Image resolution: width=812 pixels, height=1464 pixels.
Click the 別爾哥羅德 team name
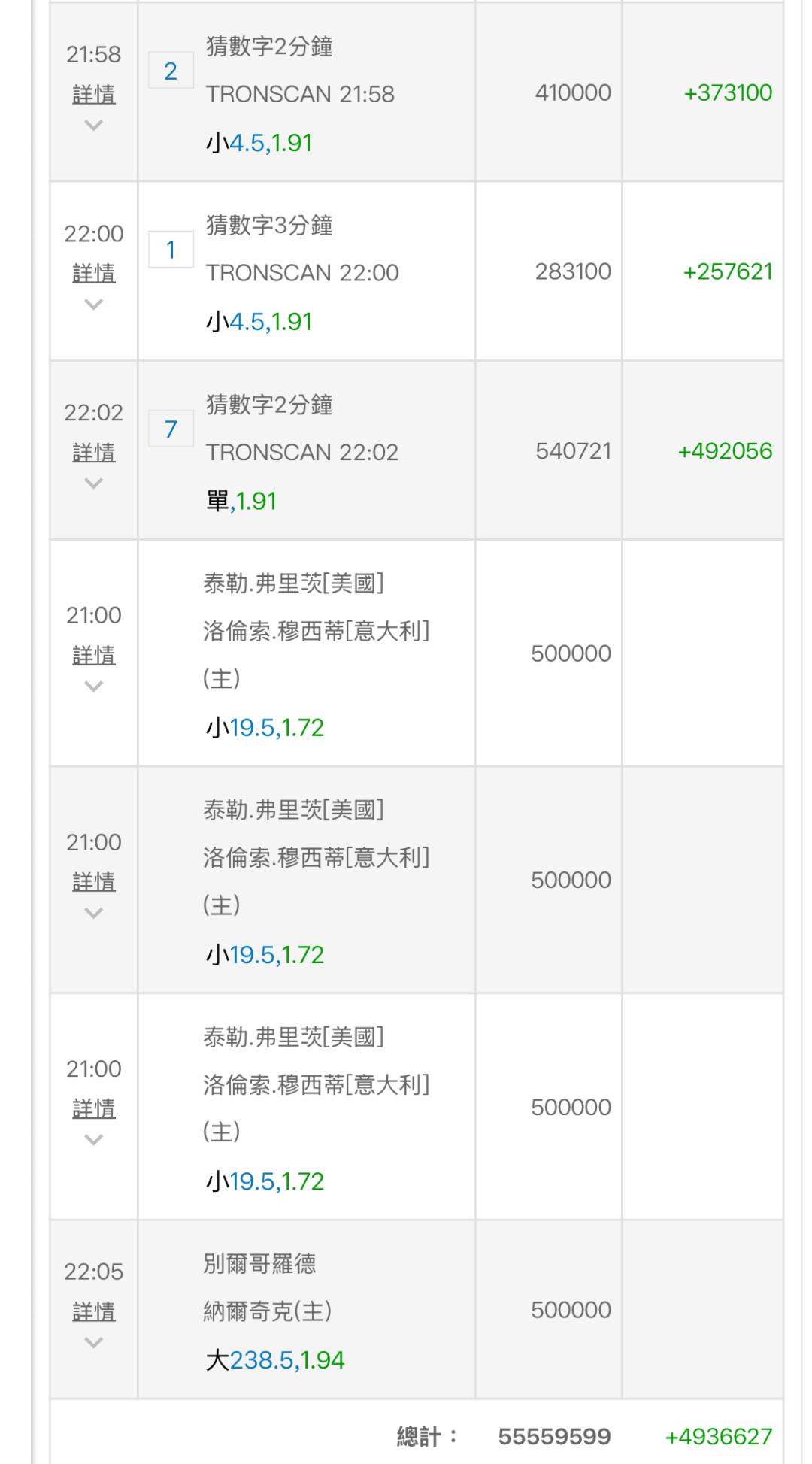259,1263
